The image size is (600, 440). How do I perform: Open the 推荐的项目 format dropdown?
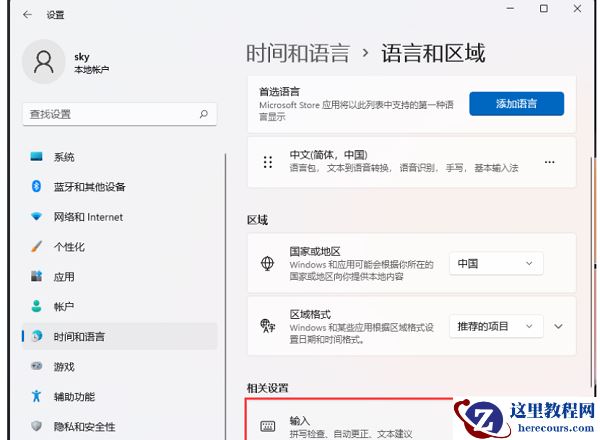click(x=496, y=326)
